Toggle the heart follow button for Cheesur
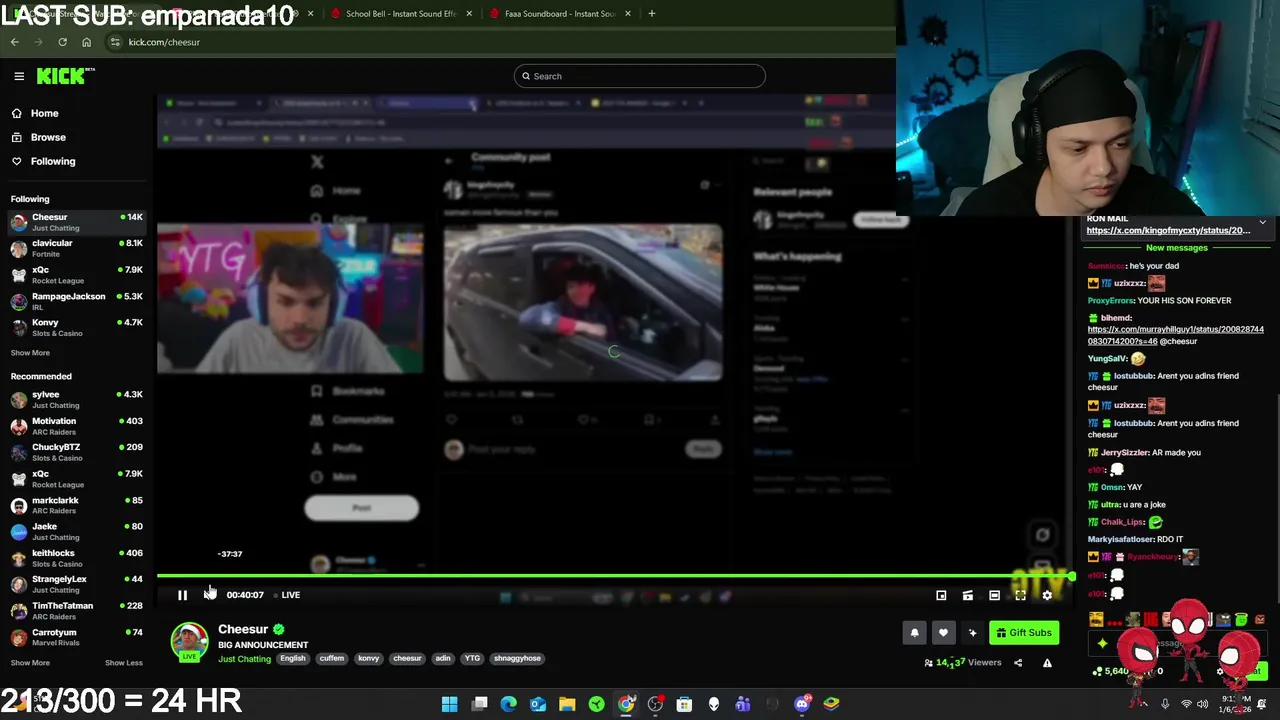Viewport: 1280px width, 720px height. tap(943, 633)
